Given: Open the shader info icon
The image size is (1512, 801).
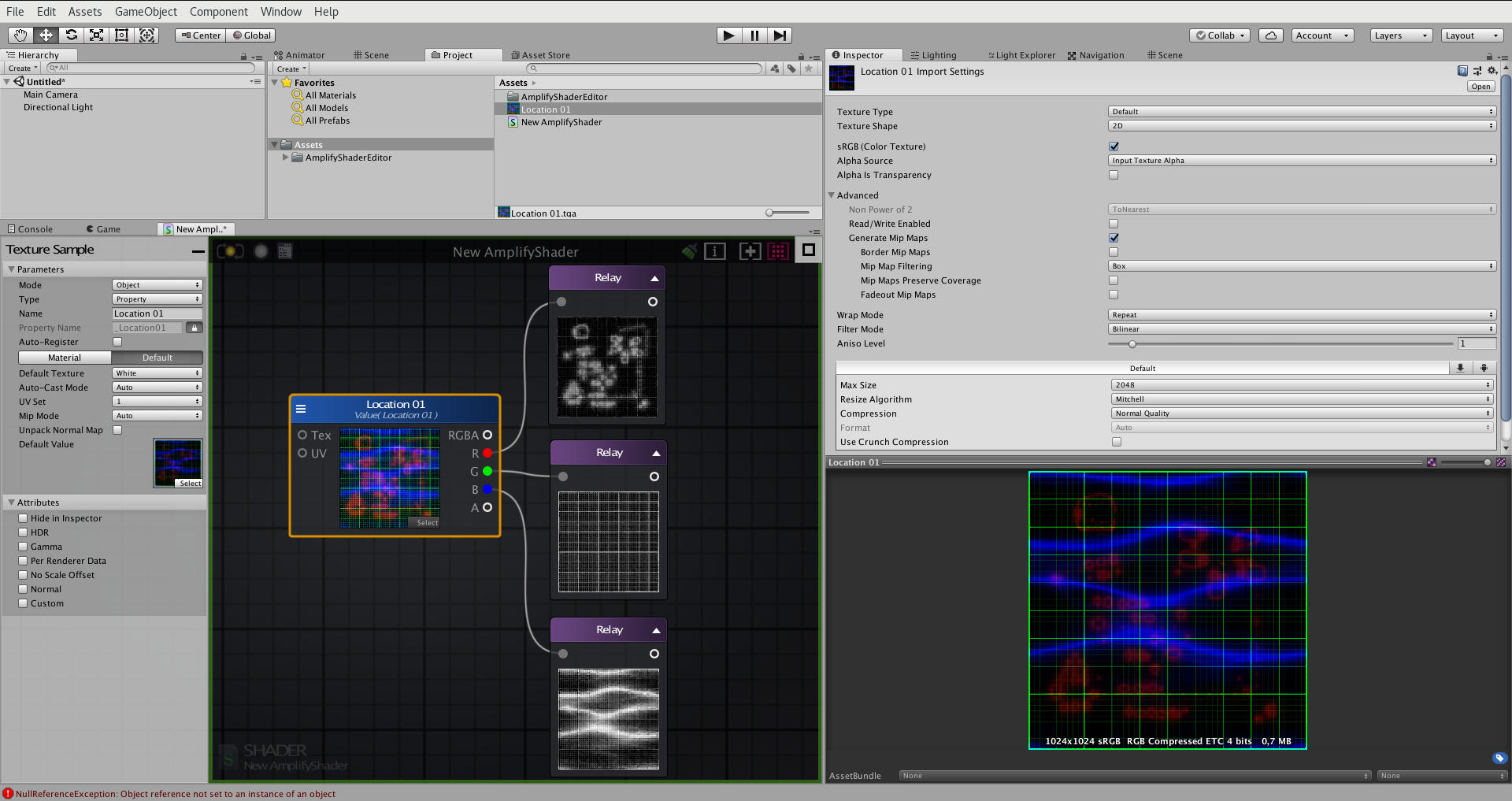Looking at the screenshot, I should pyautogui.click(x=715, y=251).
